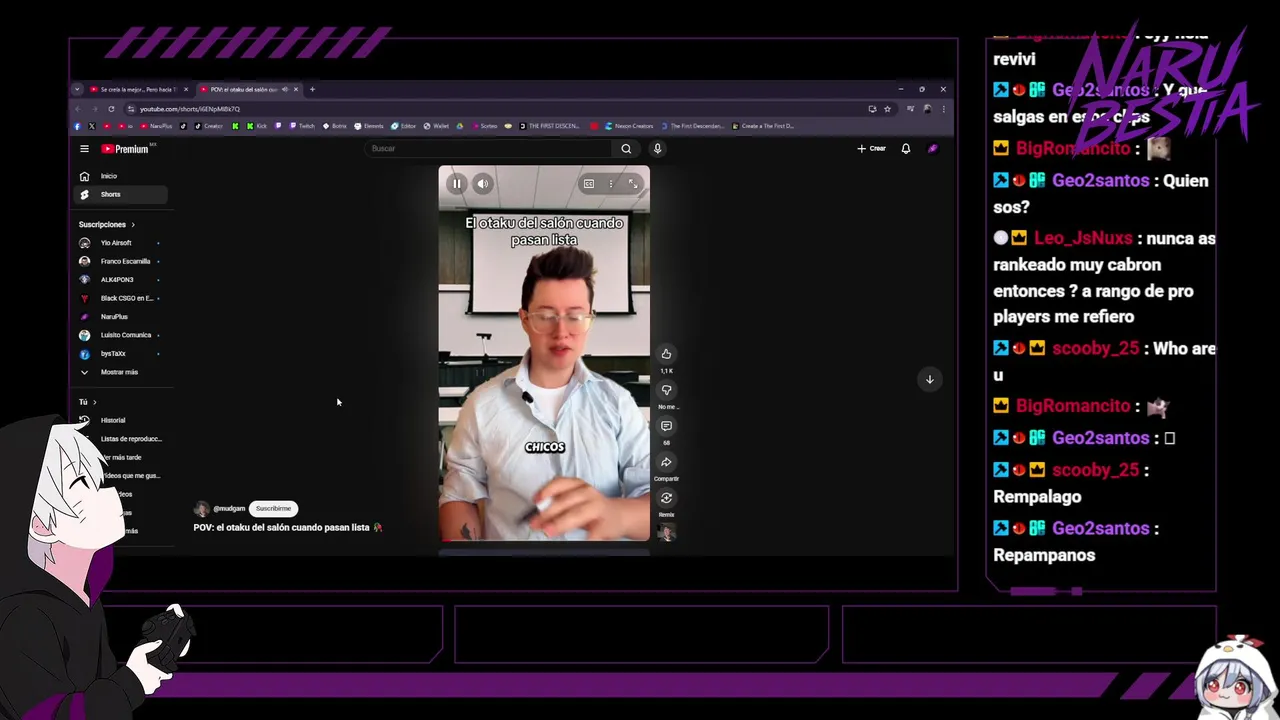Open the NaruPlus bookmark
The height and width of the screenshot is (720, 1280).
(156, 126)
